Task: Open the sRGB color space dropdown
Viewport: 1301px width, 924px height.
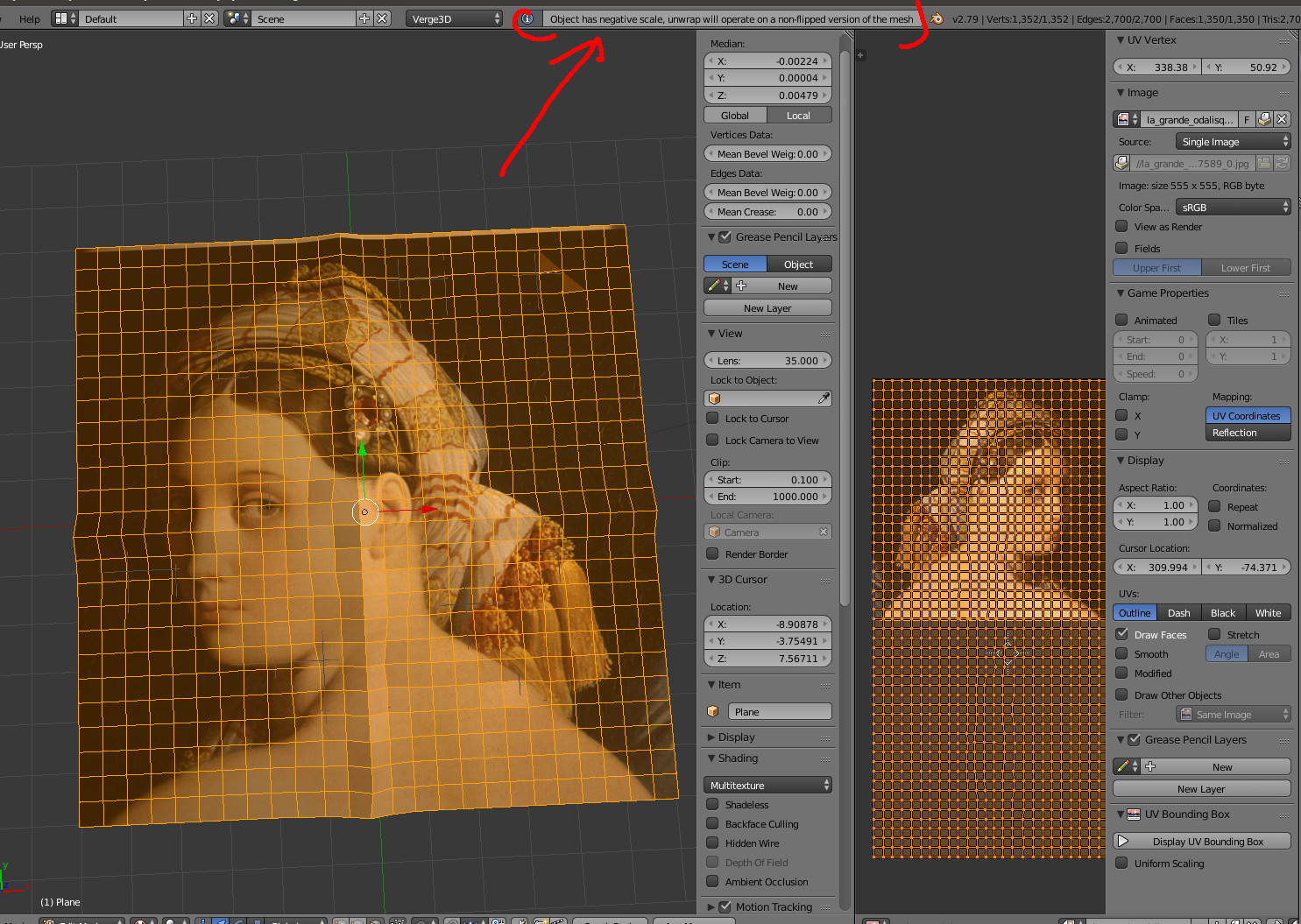Action: pos(1233,207)
